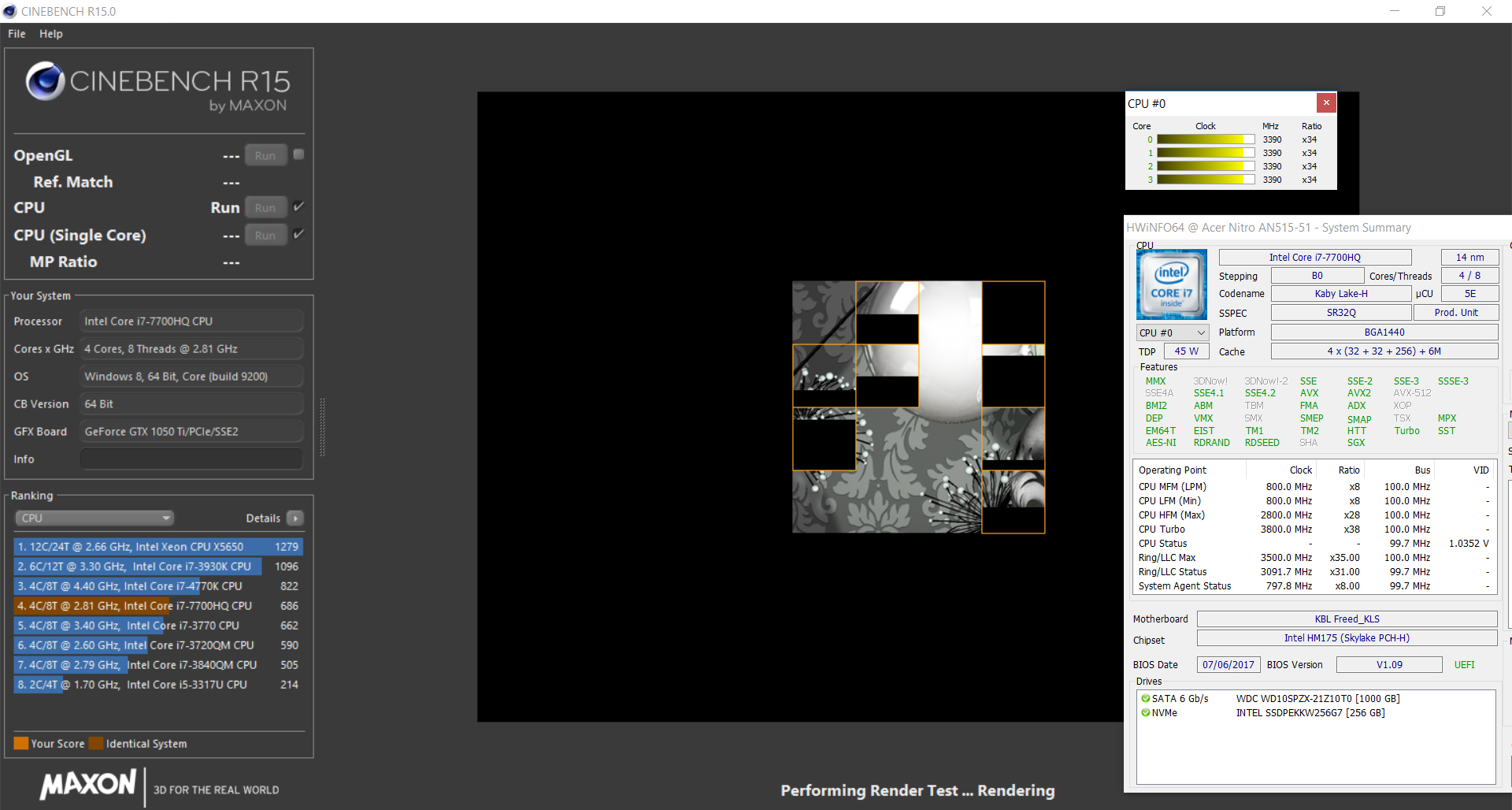Click the AVX2 feature label
1512x810 pixels.
pos(1359,393)
